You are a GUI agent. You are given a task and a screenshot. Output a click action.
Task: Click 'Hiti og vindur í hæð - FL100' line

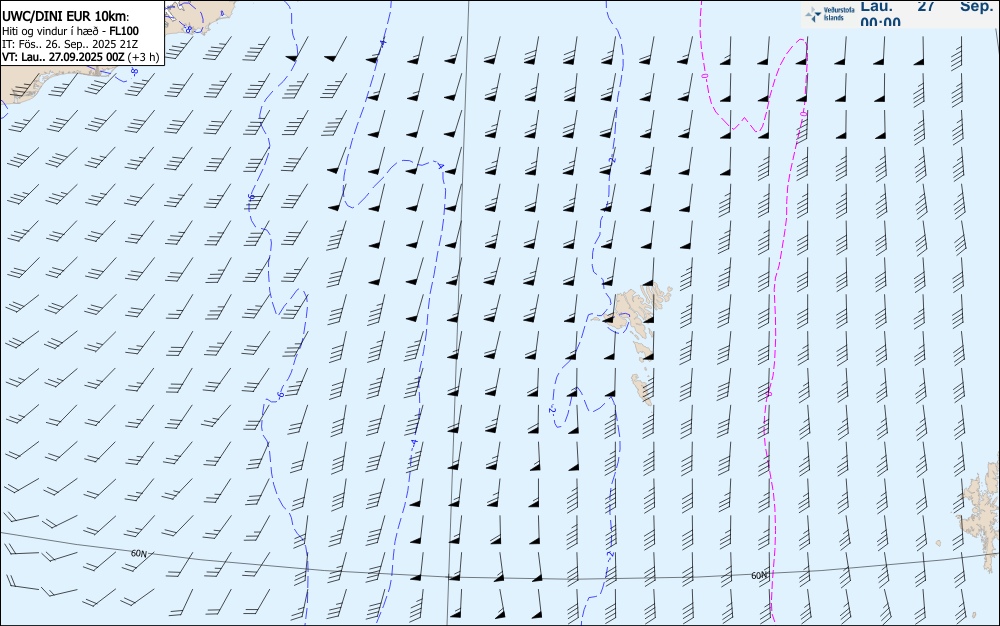click(x=70, y=31)
